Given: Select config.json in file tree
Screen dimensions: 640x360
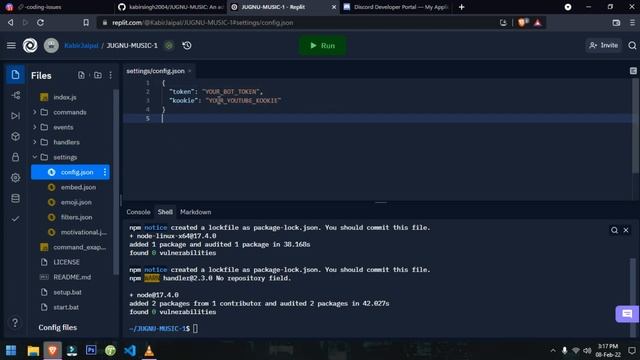Looking at the screenshot, I should point(70,172).
